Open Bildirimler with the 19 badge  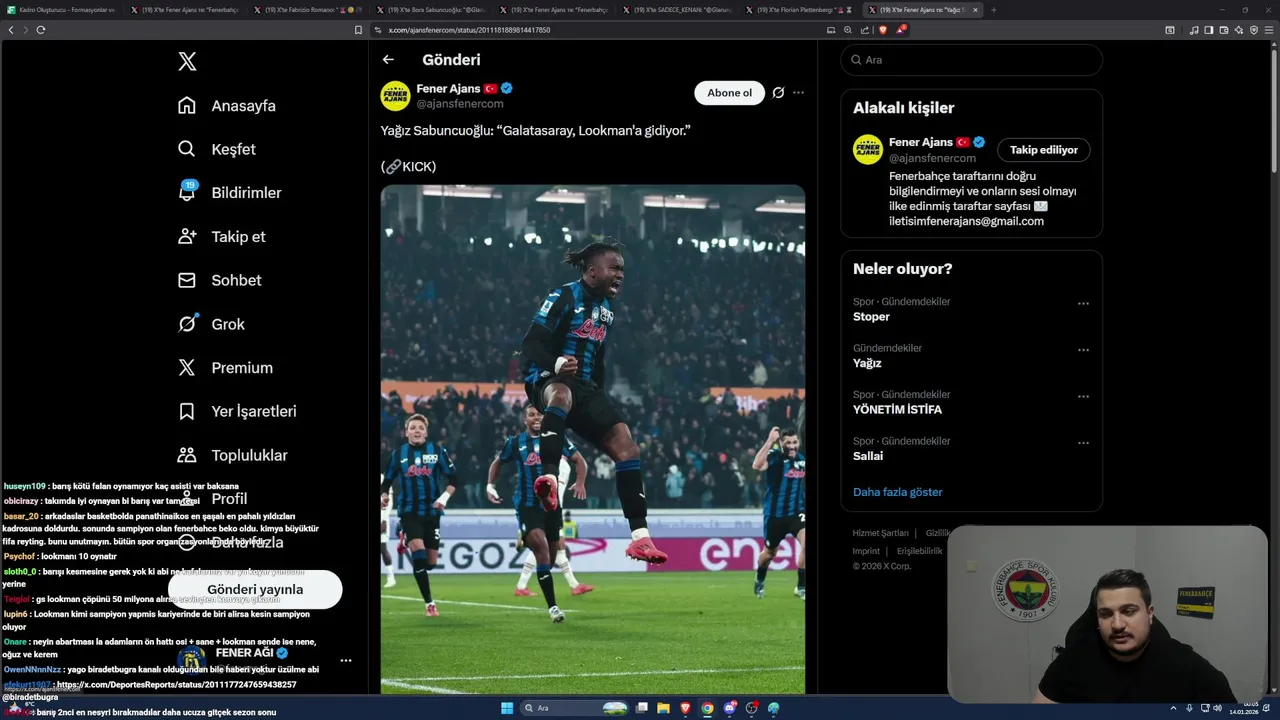[x=229, y=192]
